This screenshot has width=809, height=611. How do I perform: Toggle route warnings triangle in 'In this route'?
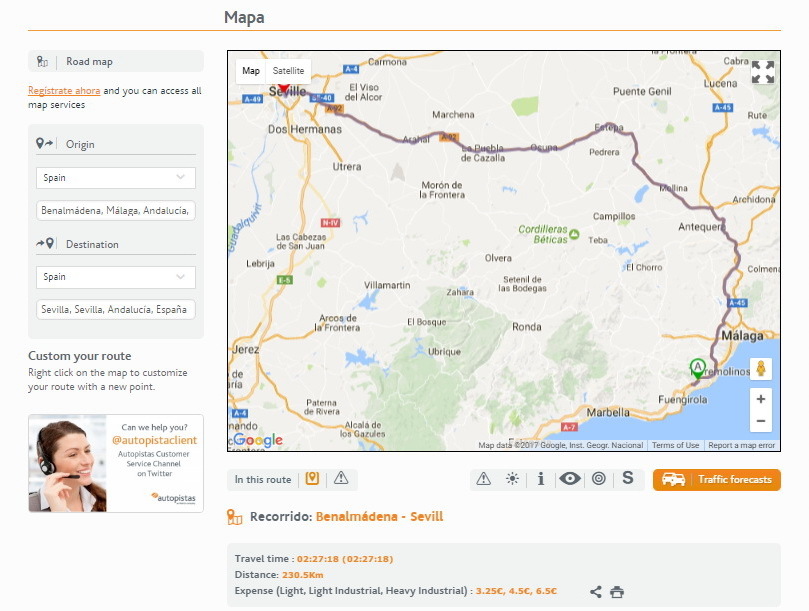341,479
